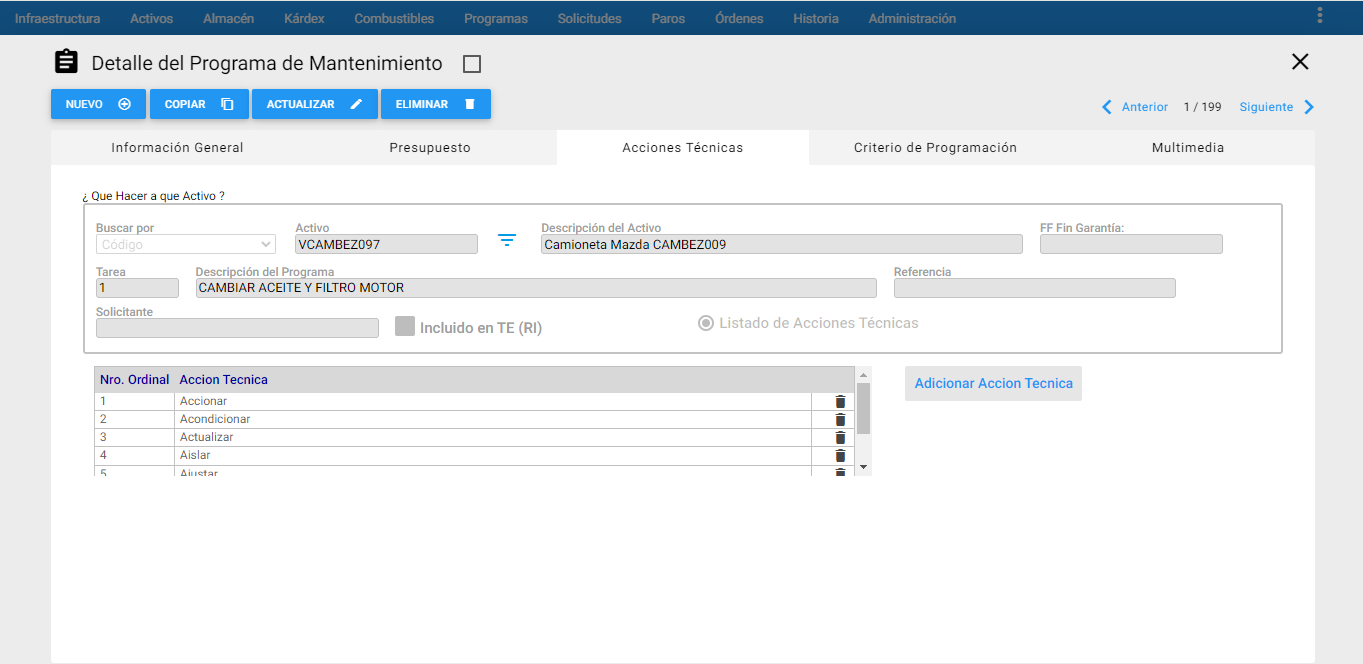
Task: Switch to Criterio de Programación tab
Action: tap(935, 147)
